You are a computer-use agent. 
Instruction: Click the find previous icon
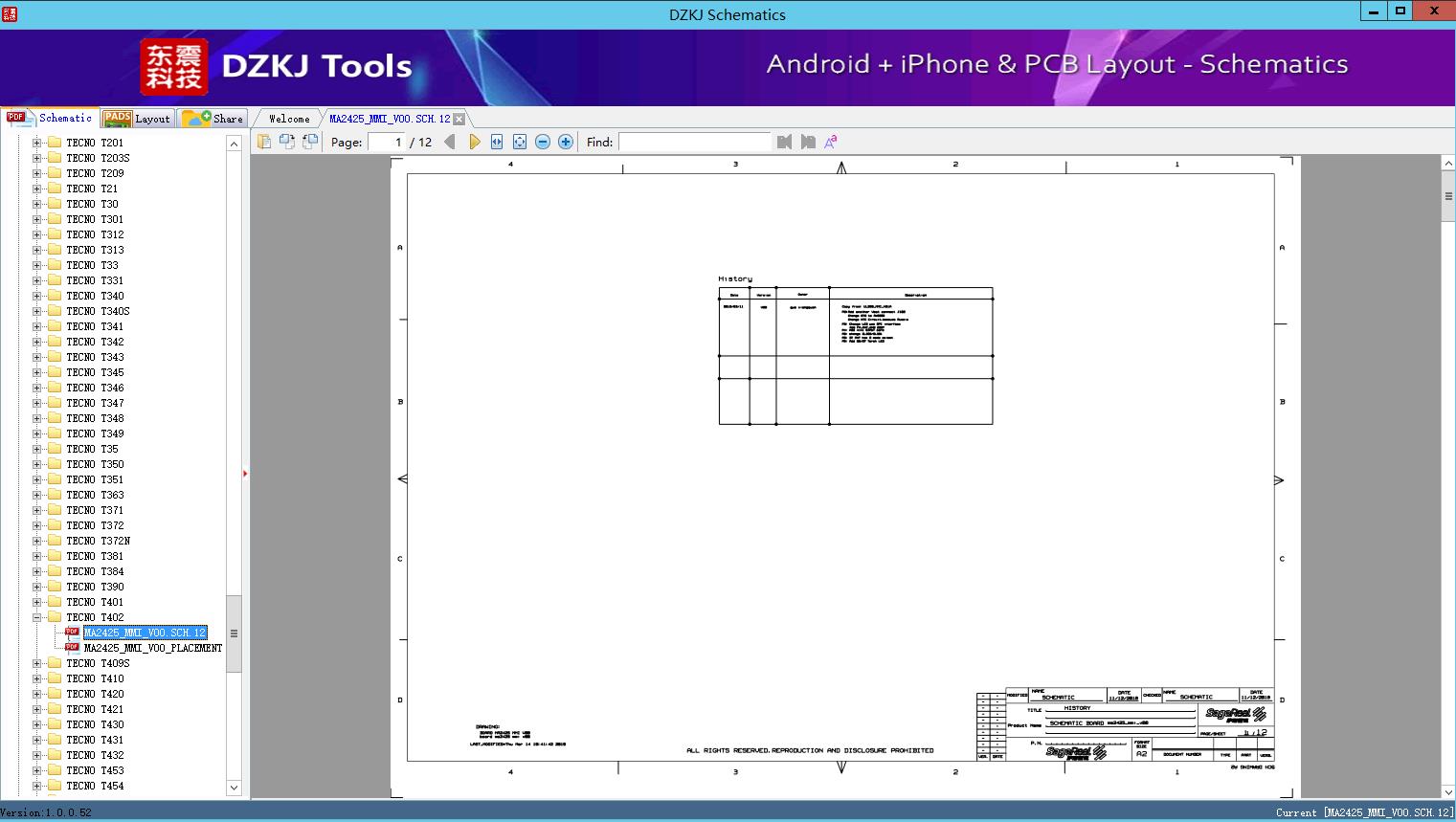(x=785, y=142)
